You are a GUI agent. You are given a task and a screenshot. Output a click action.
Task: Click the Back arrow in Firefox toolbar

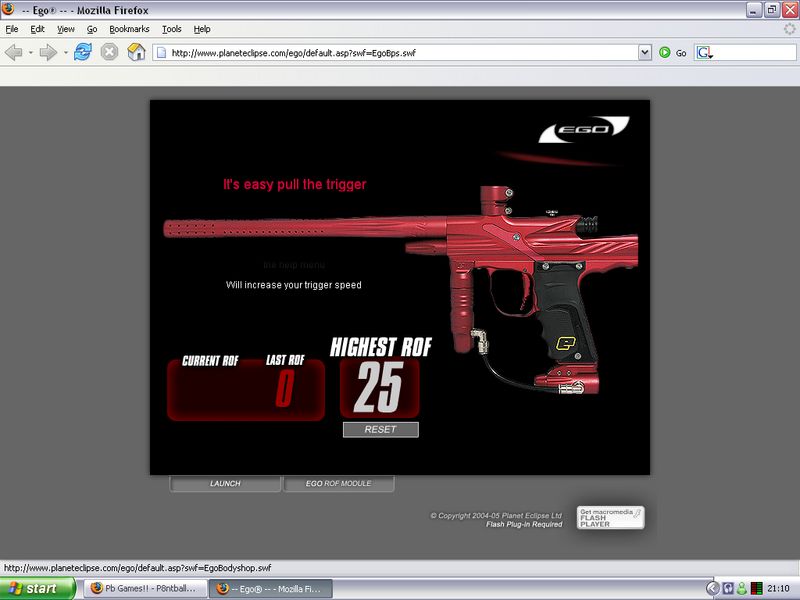tap(14, 52)
